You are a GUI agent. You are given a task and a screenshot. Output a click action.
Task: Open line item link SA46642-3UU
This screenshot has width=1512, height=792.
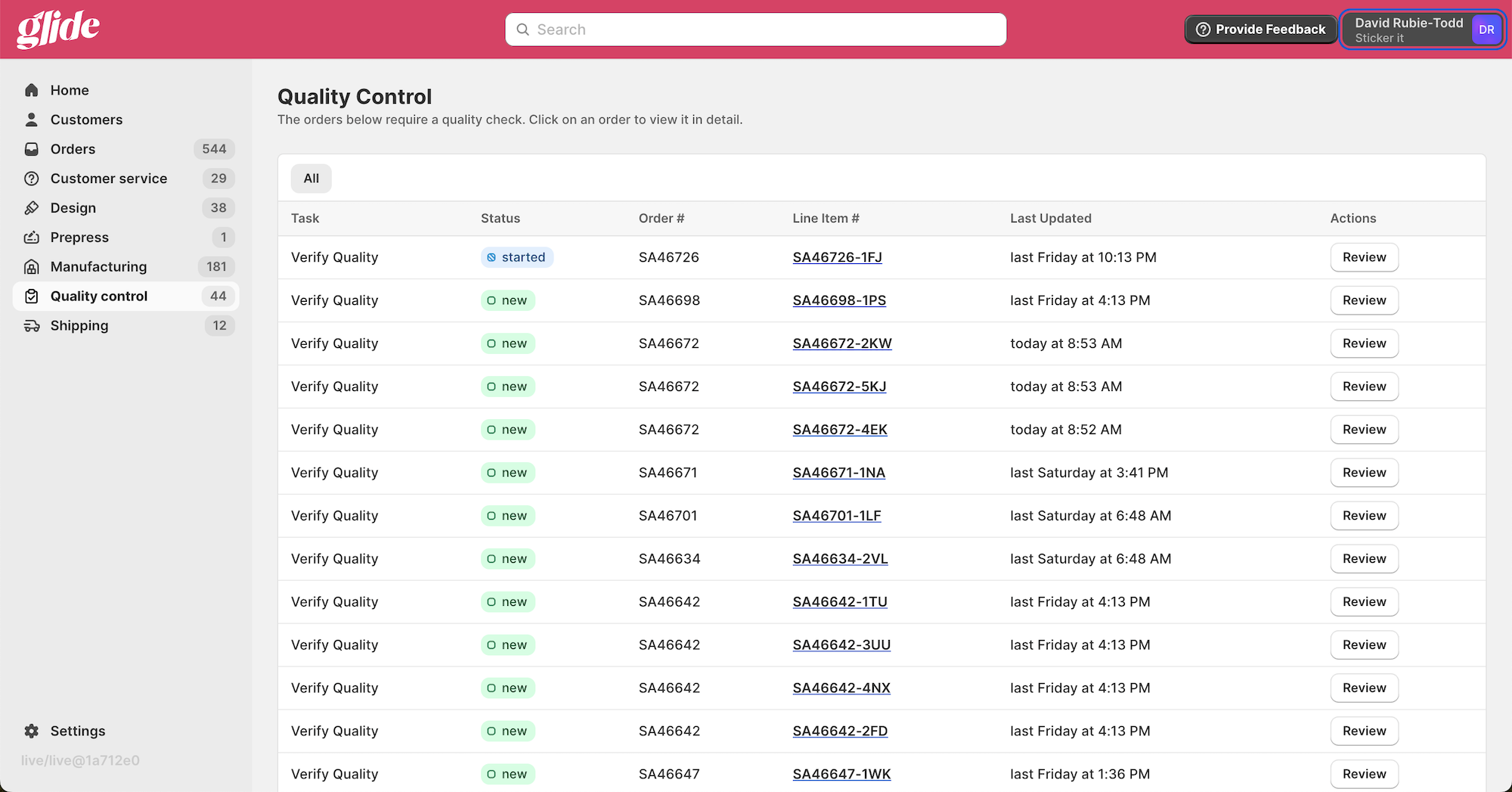pos(841,645)
